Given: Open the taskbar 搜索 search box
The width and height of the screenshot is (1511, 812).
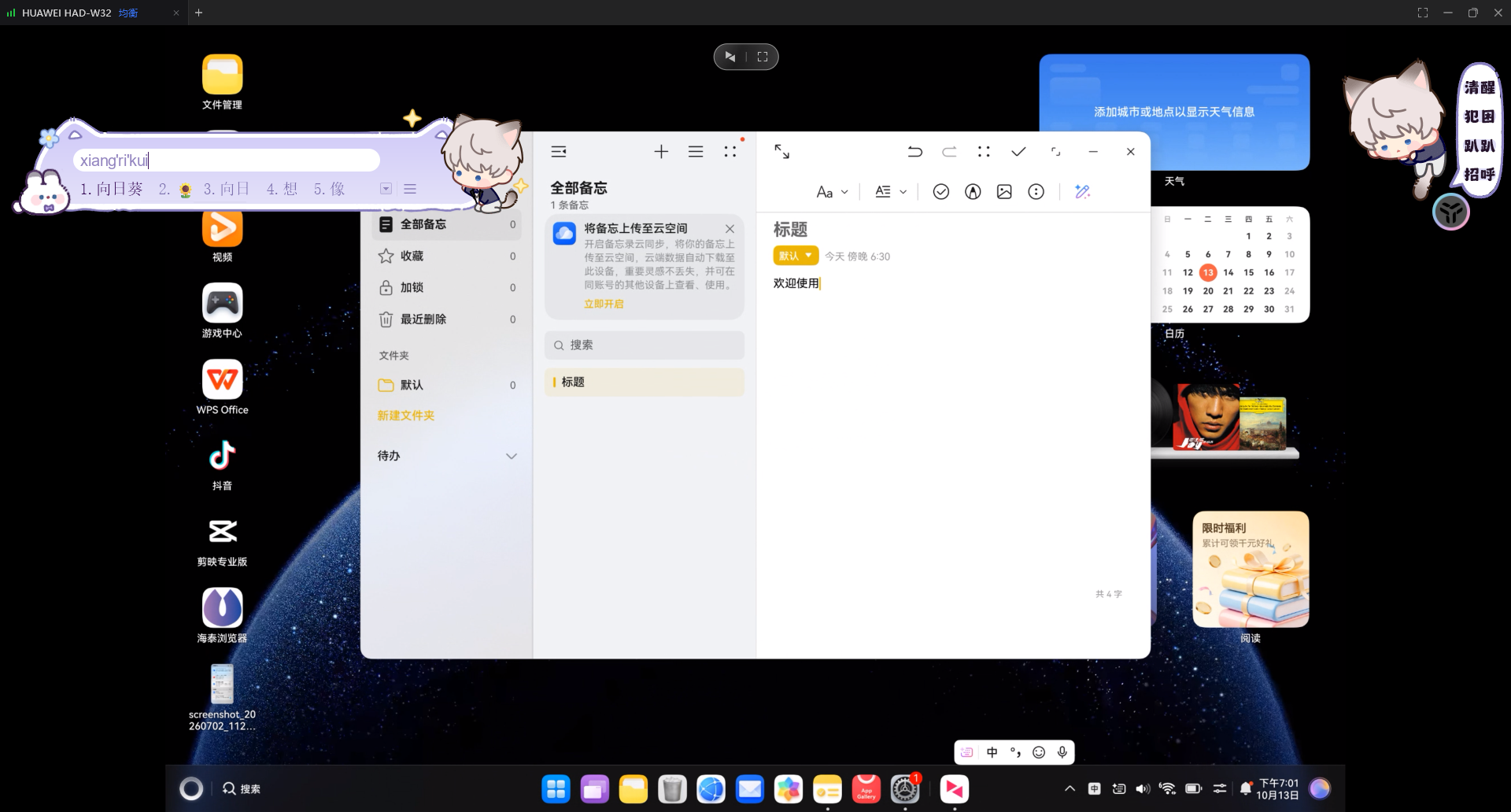Looking at the screenshot, I should (242, 788).
